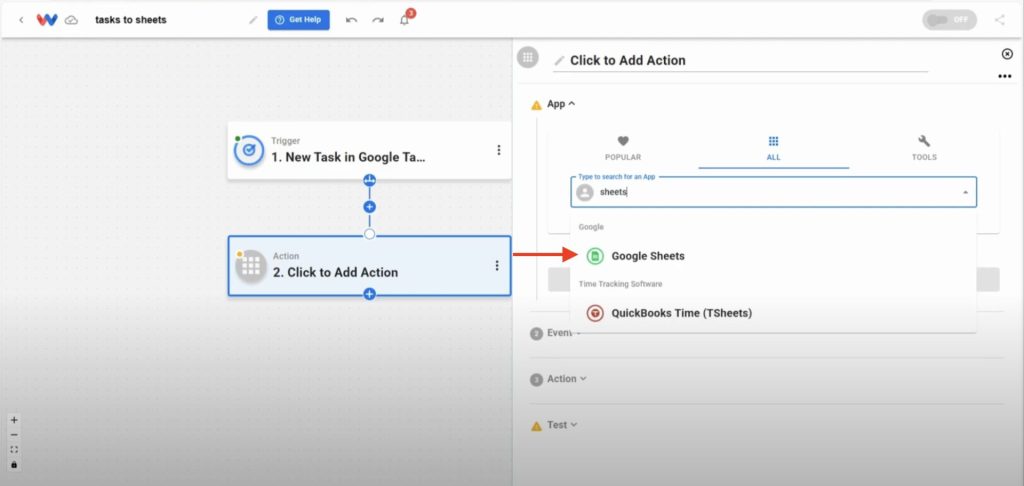Click the branch connector under the trigger node
This screenshot has width=1024, height=486.
tap(370, 180)
